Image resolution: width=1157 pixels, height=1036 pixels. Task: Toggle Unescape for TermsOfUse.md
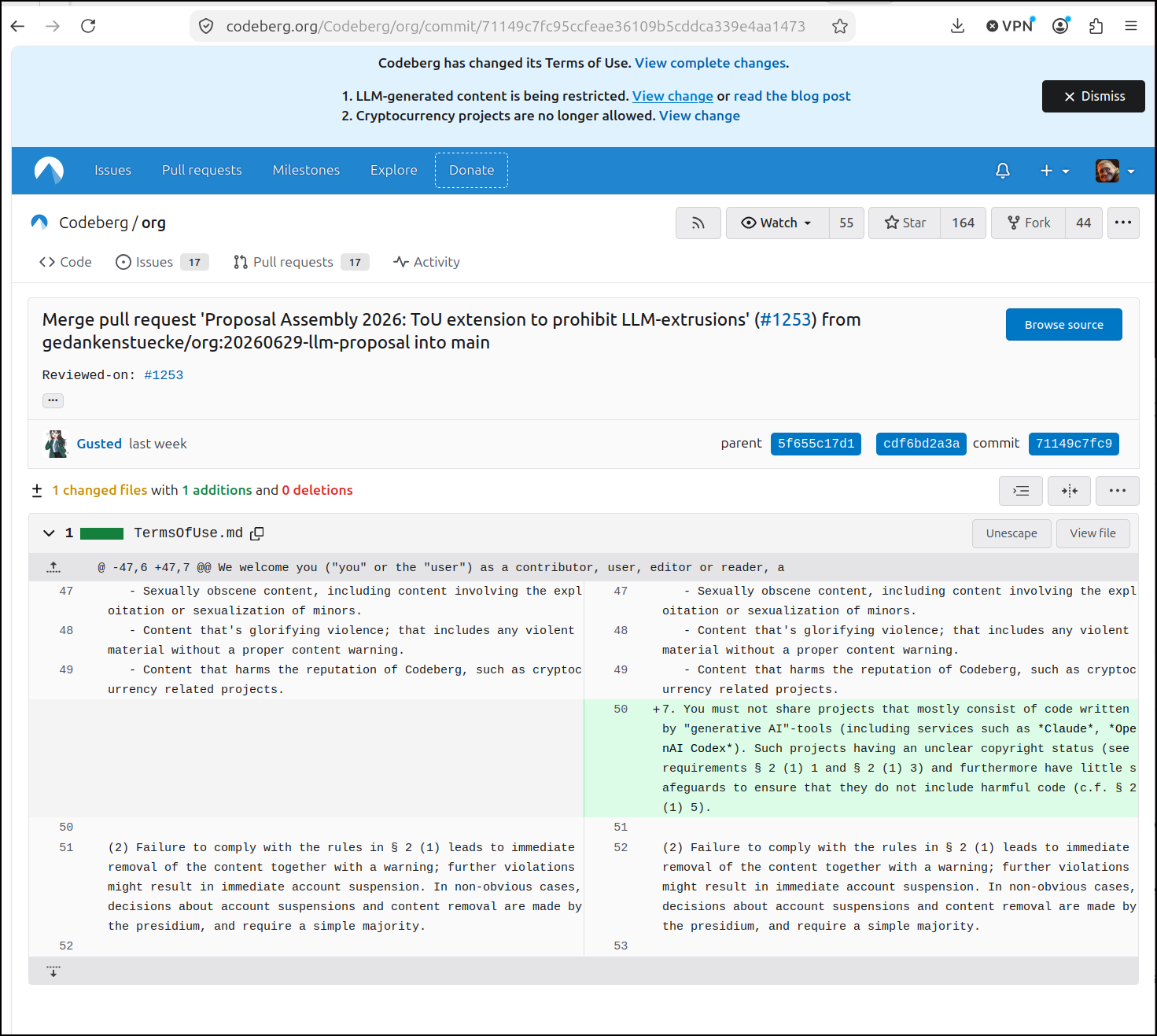click(x=1011, y=533)
